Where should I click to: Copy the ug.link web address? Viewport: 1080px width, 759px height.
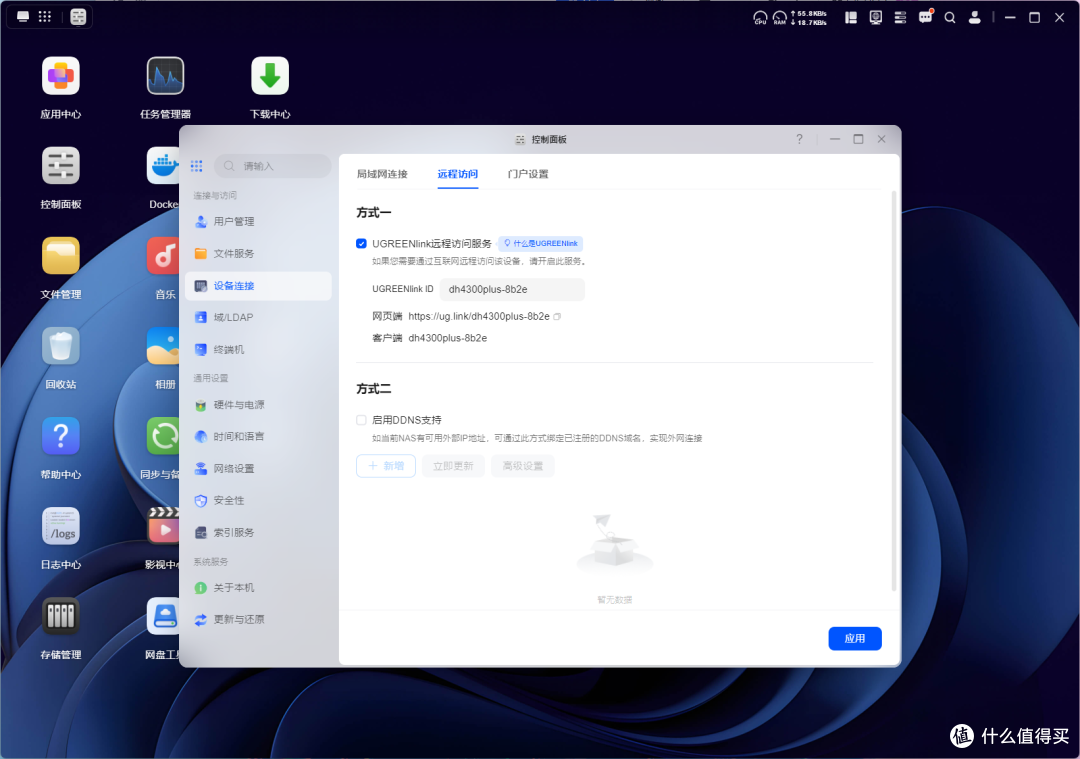(557, 317)
